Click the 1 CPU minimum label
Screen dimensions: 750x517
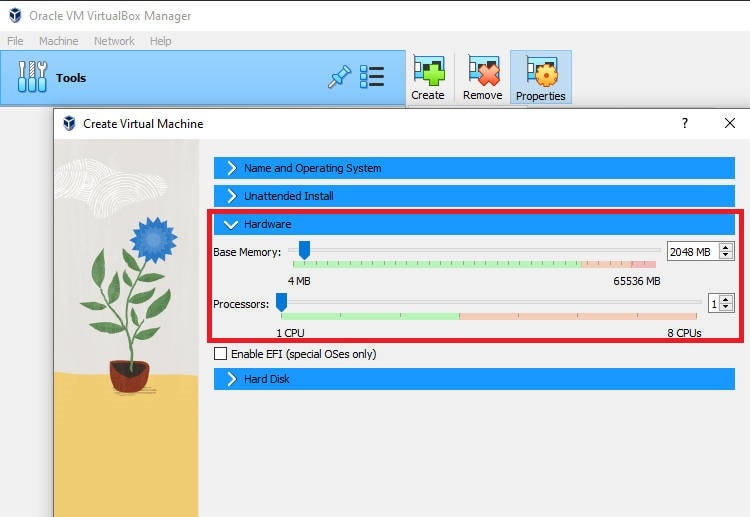[290, 333]
